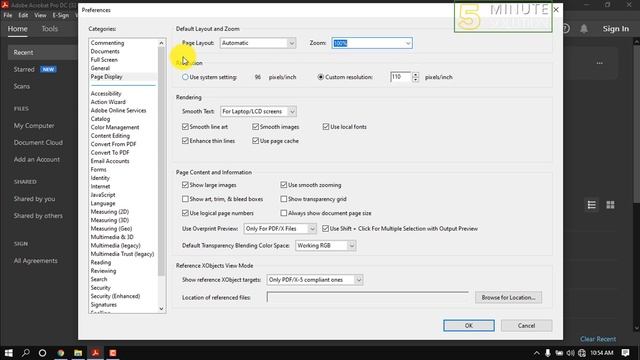Open the Zoom dropdown

pos(372,43)
